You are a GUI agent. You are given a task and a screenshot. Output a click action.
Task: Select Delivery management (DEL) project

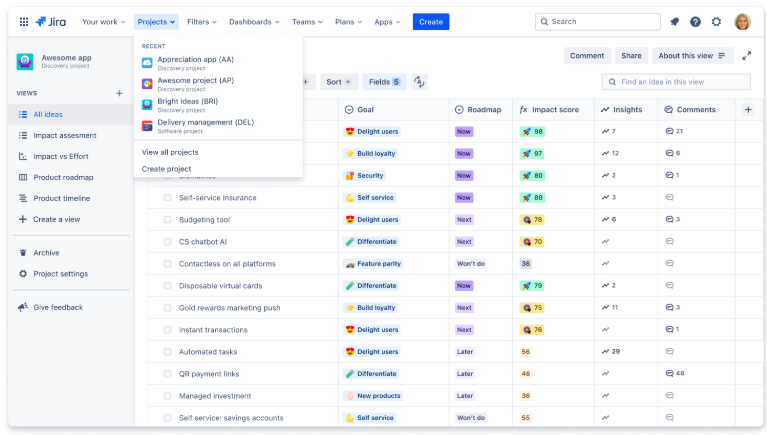pyautogui.click(x=218, y=126)
